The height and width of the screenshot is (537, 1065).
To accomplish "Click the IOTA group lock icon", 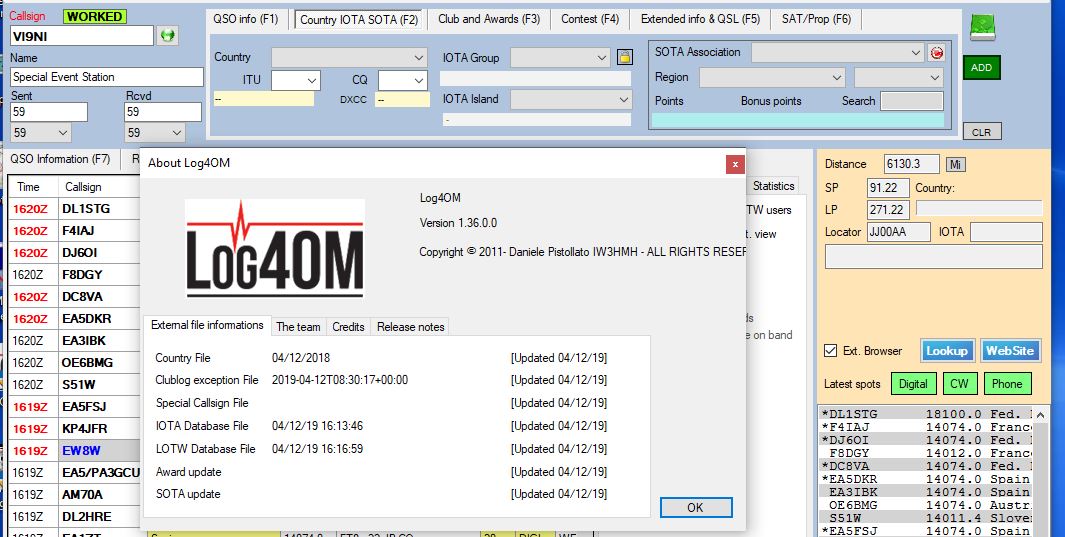I will pos(625,57).
